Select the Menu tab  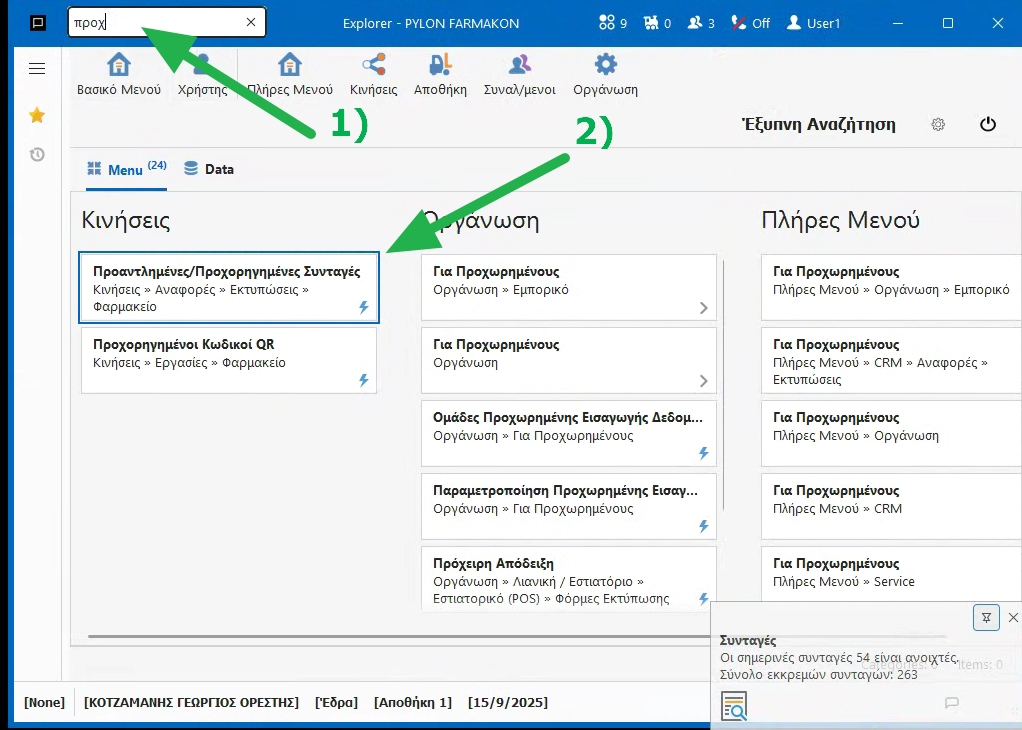point(125,170)
